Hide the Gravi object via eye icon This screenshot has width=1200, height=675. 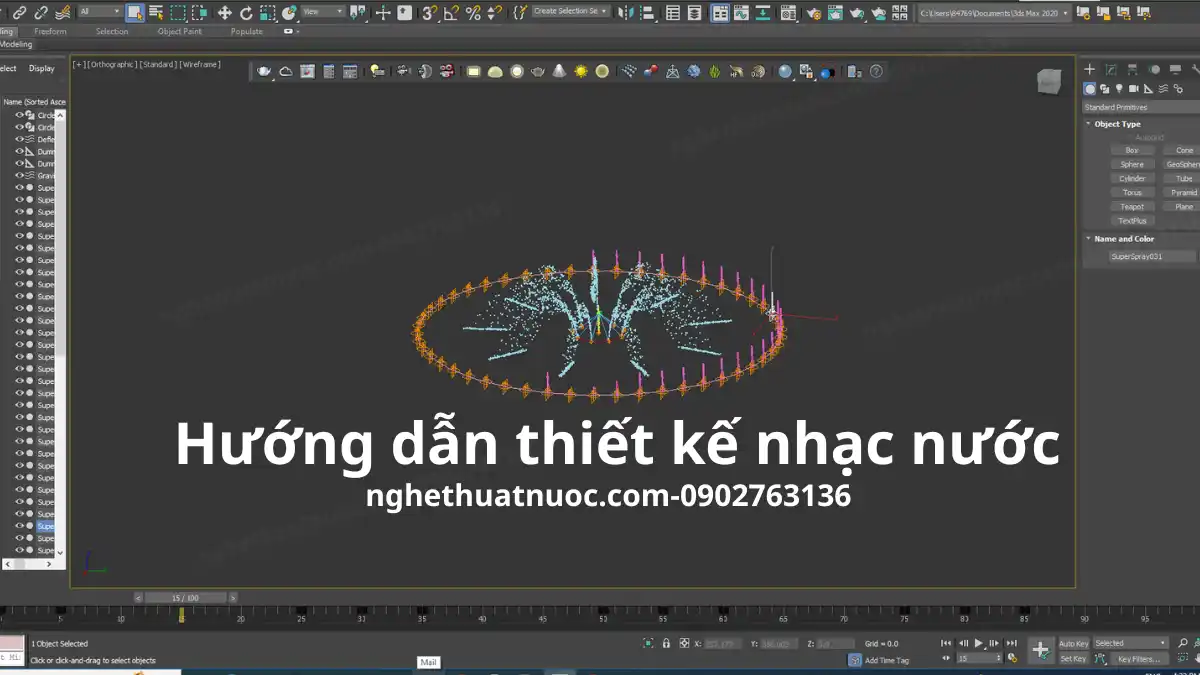click(19, 175)
